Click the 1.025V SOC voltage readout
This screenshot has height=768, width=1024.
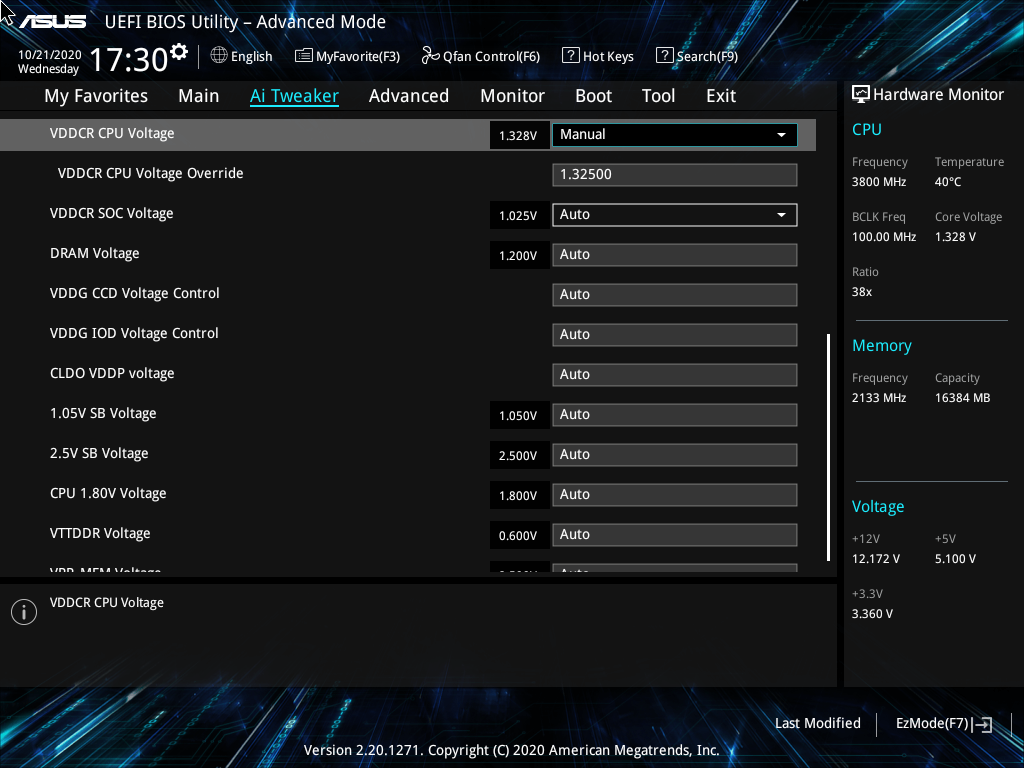tap(519, 216)
